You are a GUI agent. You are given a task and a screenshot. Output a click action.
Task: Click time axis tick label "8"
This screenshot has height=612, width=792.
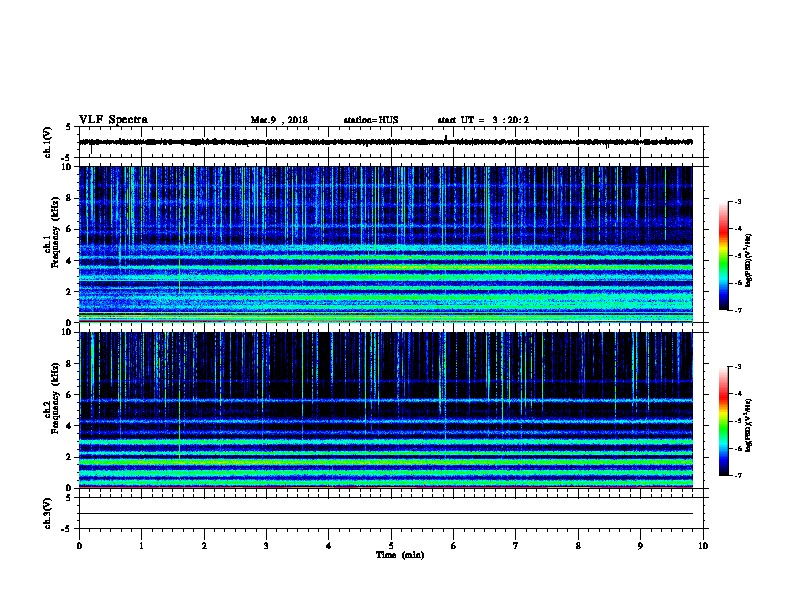pos(578,545)
